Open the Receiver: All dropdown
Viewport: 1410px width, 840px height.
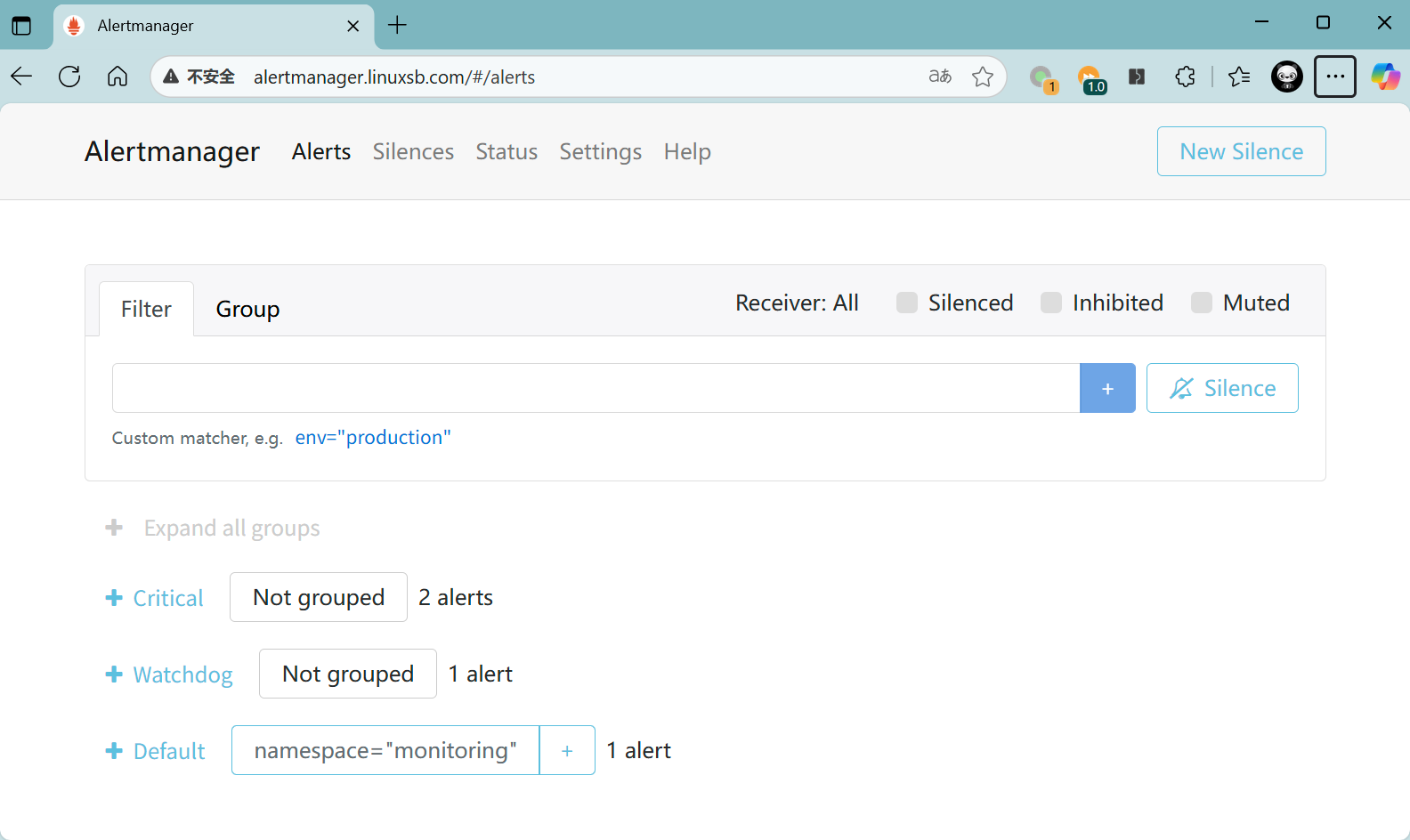[x=797, y=303]
